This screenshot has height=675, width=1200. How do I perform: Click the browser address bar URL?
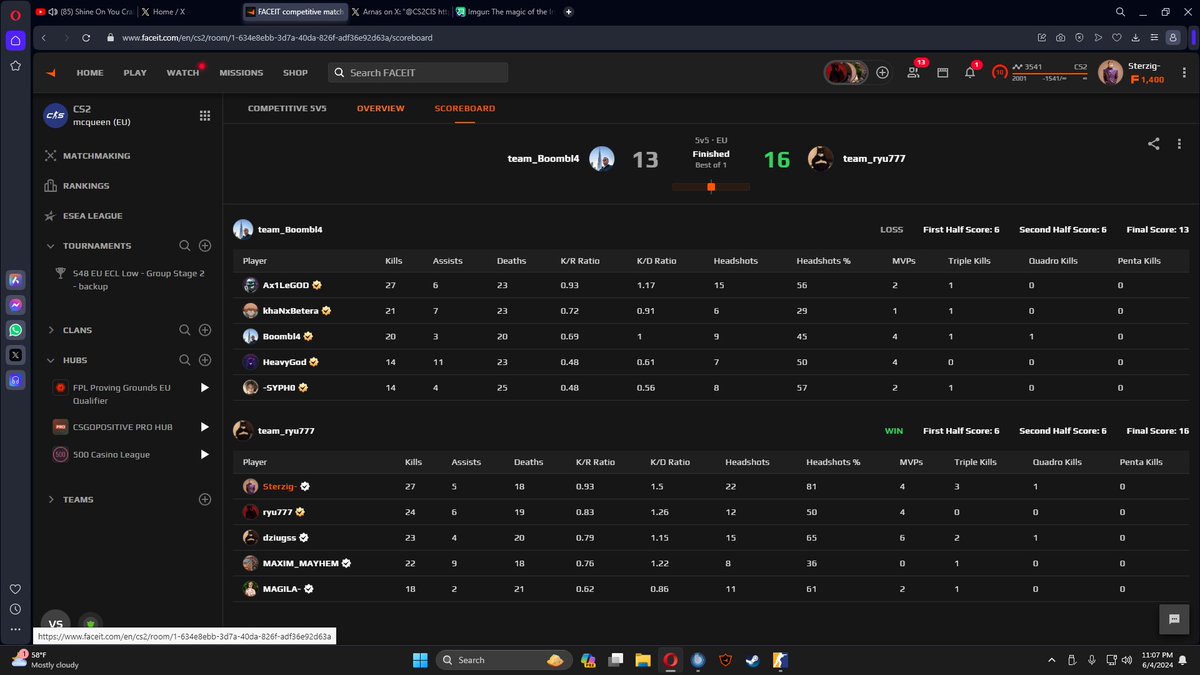click(278, 38)
